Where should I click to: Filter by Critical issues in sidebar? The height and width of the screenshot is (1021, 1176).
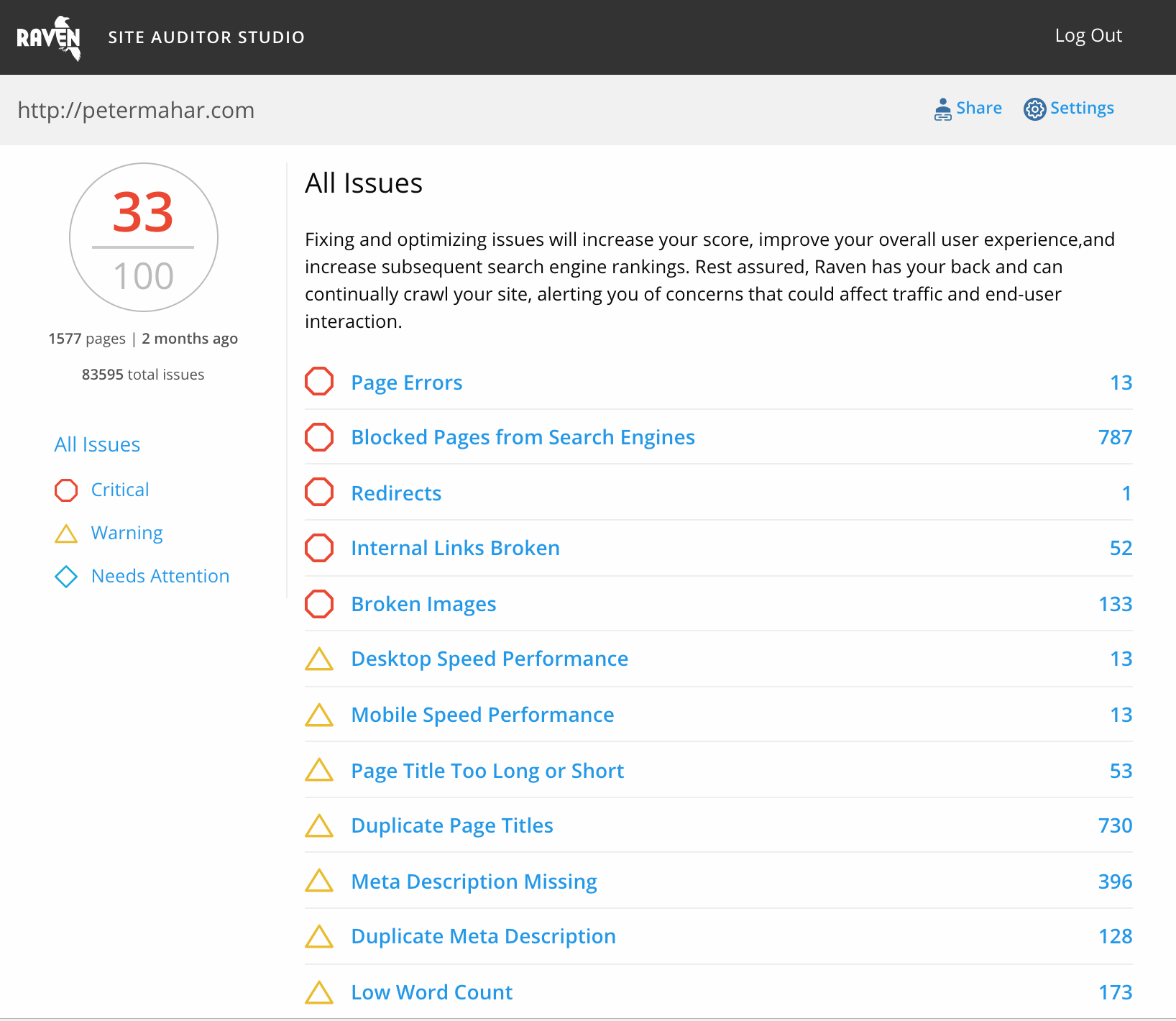pyautogui.click(x=120, y=490)
